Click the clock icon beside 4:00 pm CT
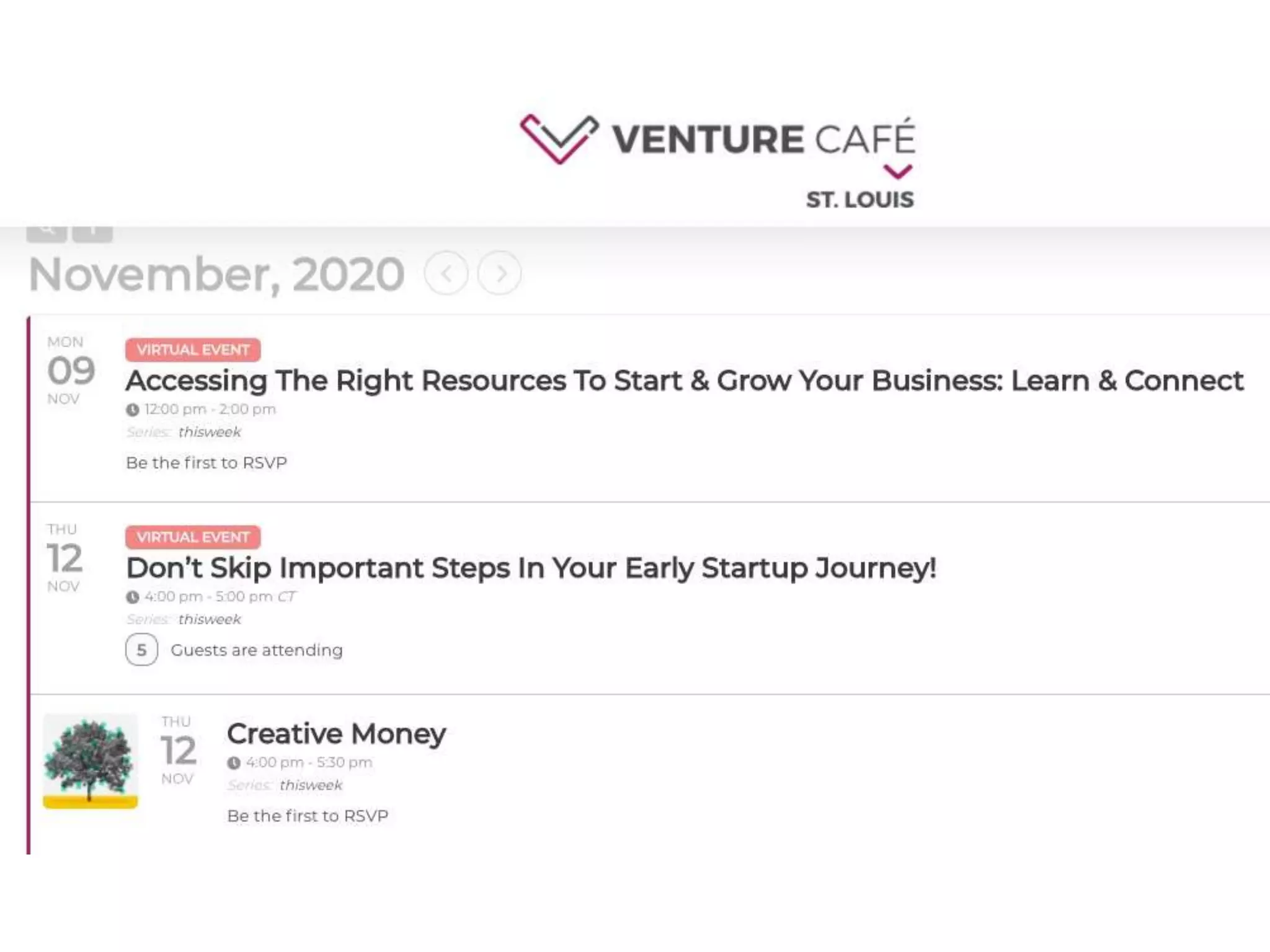 [x=132, y=597]
